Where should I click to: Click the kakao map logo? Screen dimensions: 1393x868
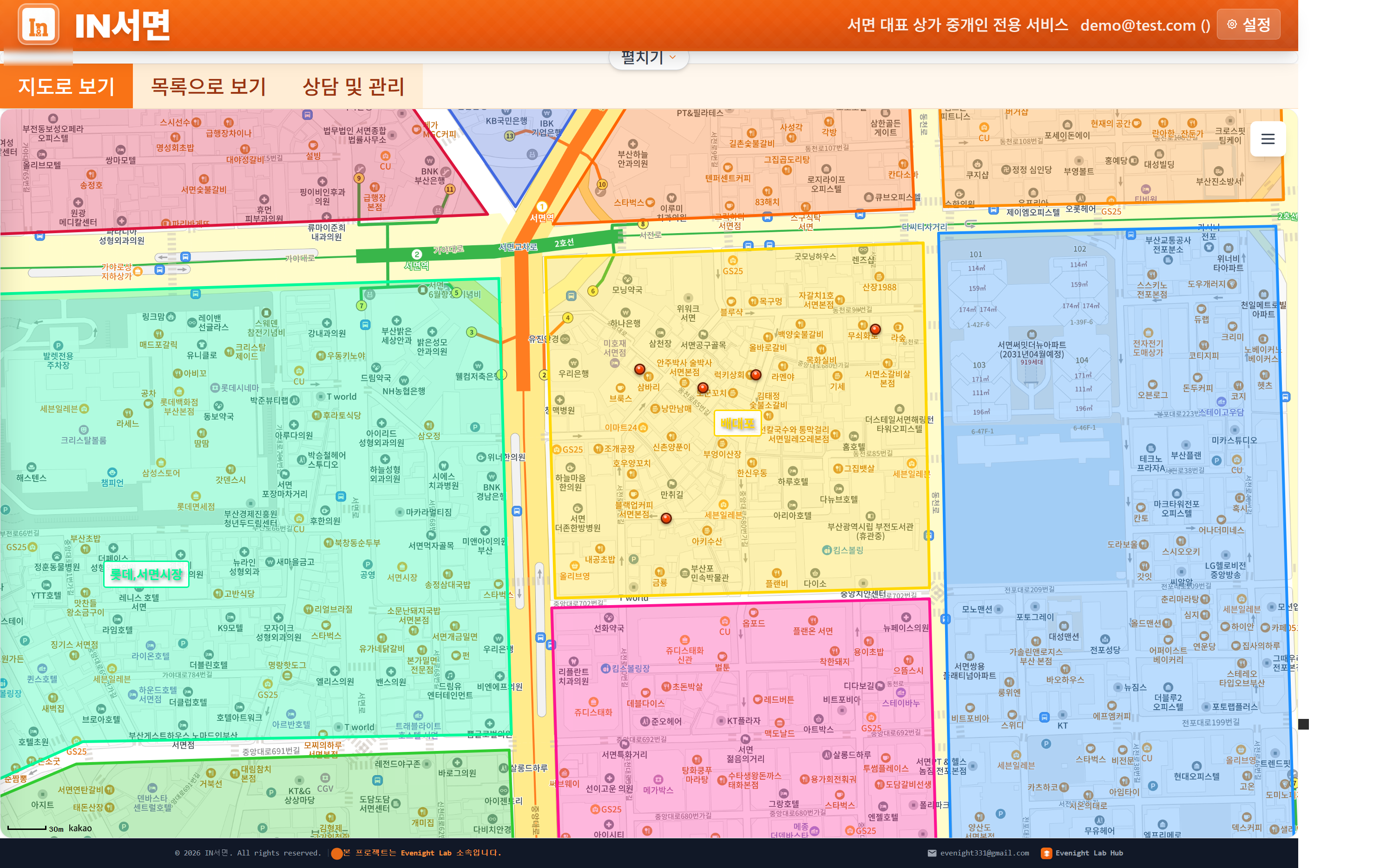pyautogui.click(x=80, y=828)
